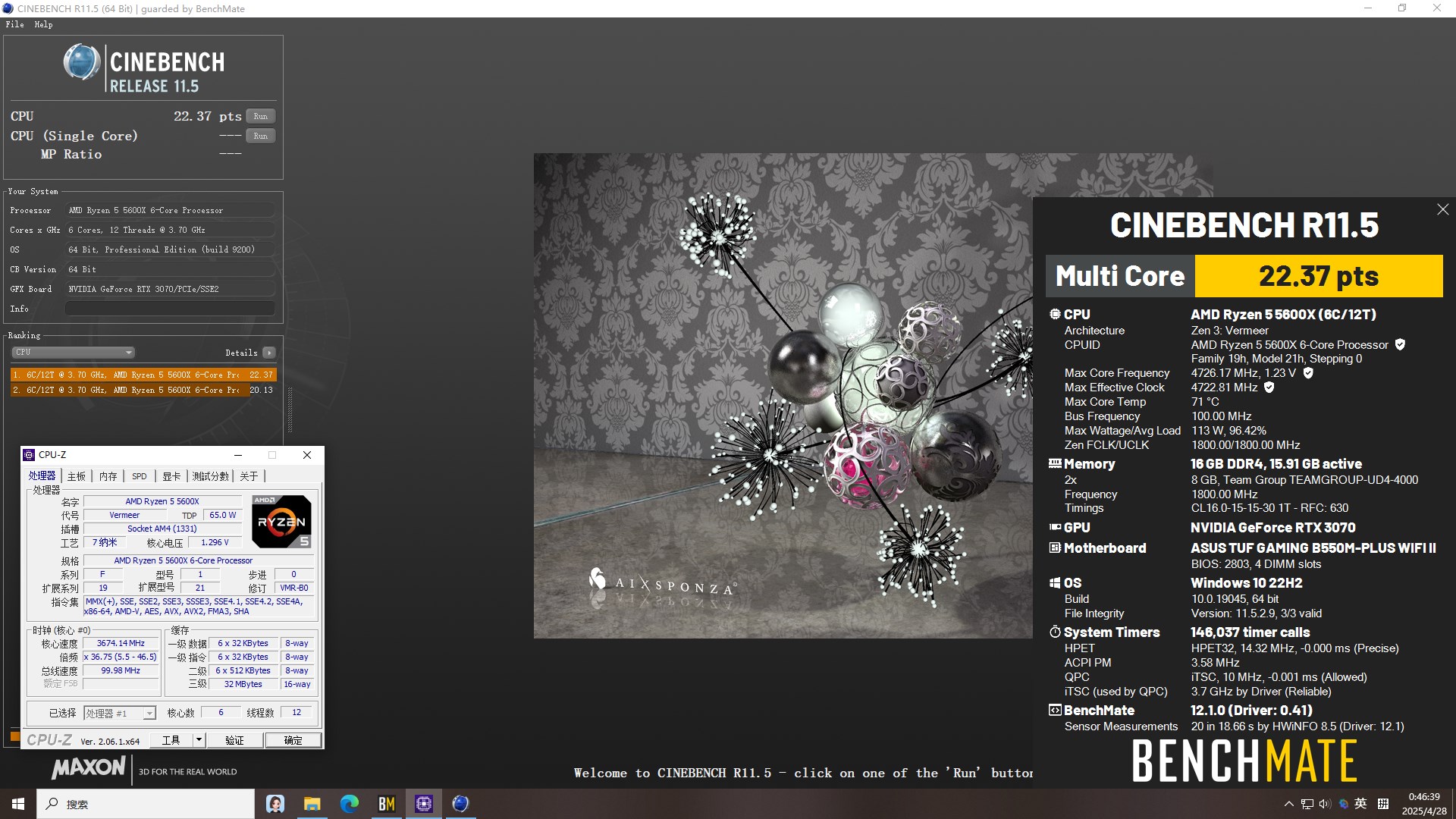Image resolution: width=1456 pixels, height=819 pixels.
Task: Open the clock and date flyout
Action: (1423, 804)
